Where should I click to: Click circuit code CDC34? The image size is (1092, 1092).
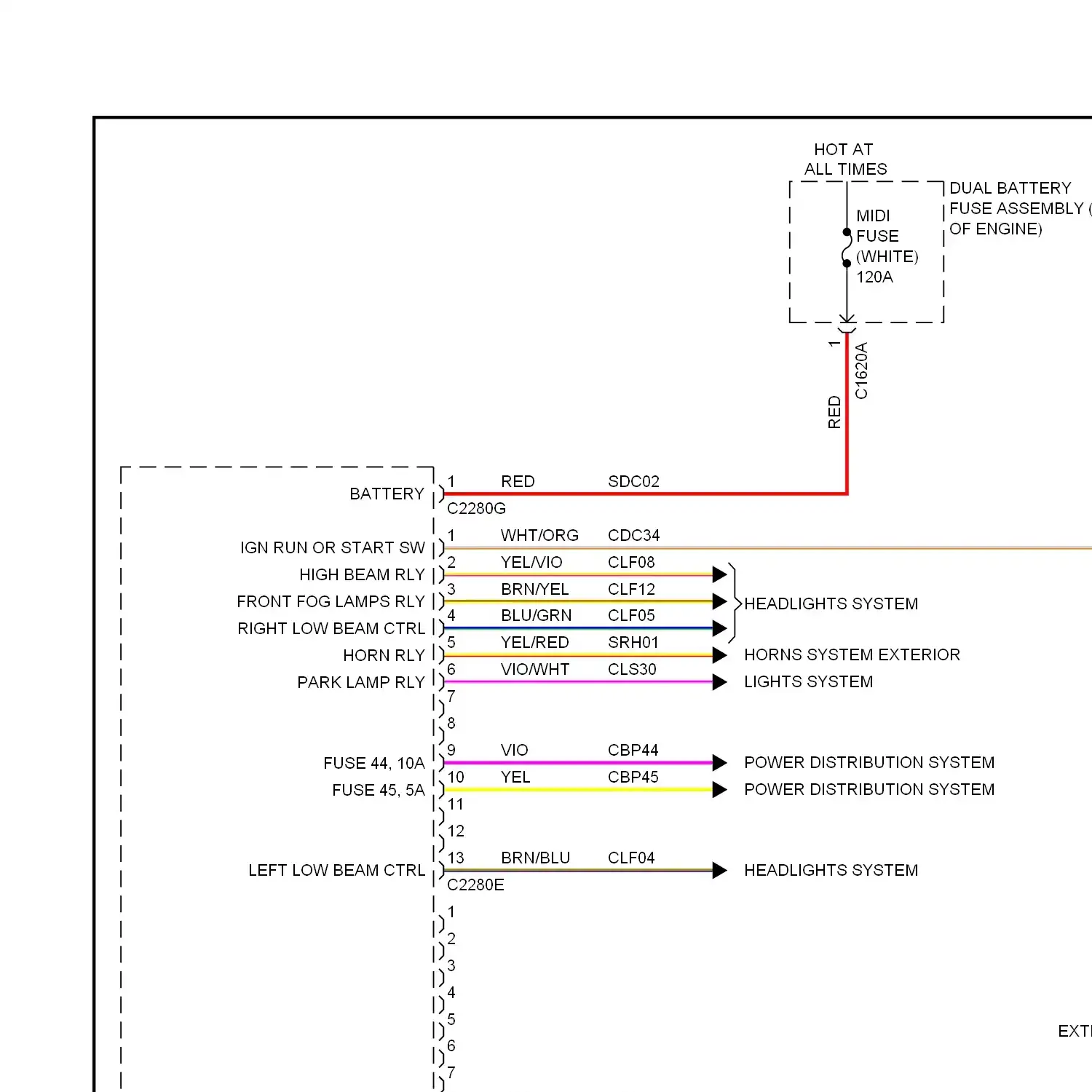pos(633,535)
